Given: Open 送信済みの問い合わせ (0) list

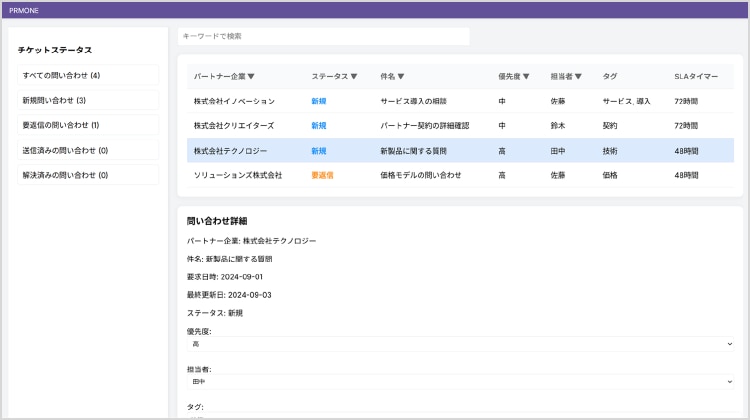Looking at the screenshot, I should 88,150.
